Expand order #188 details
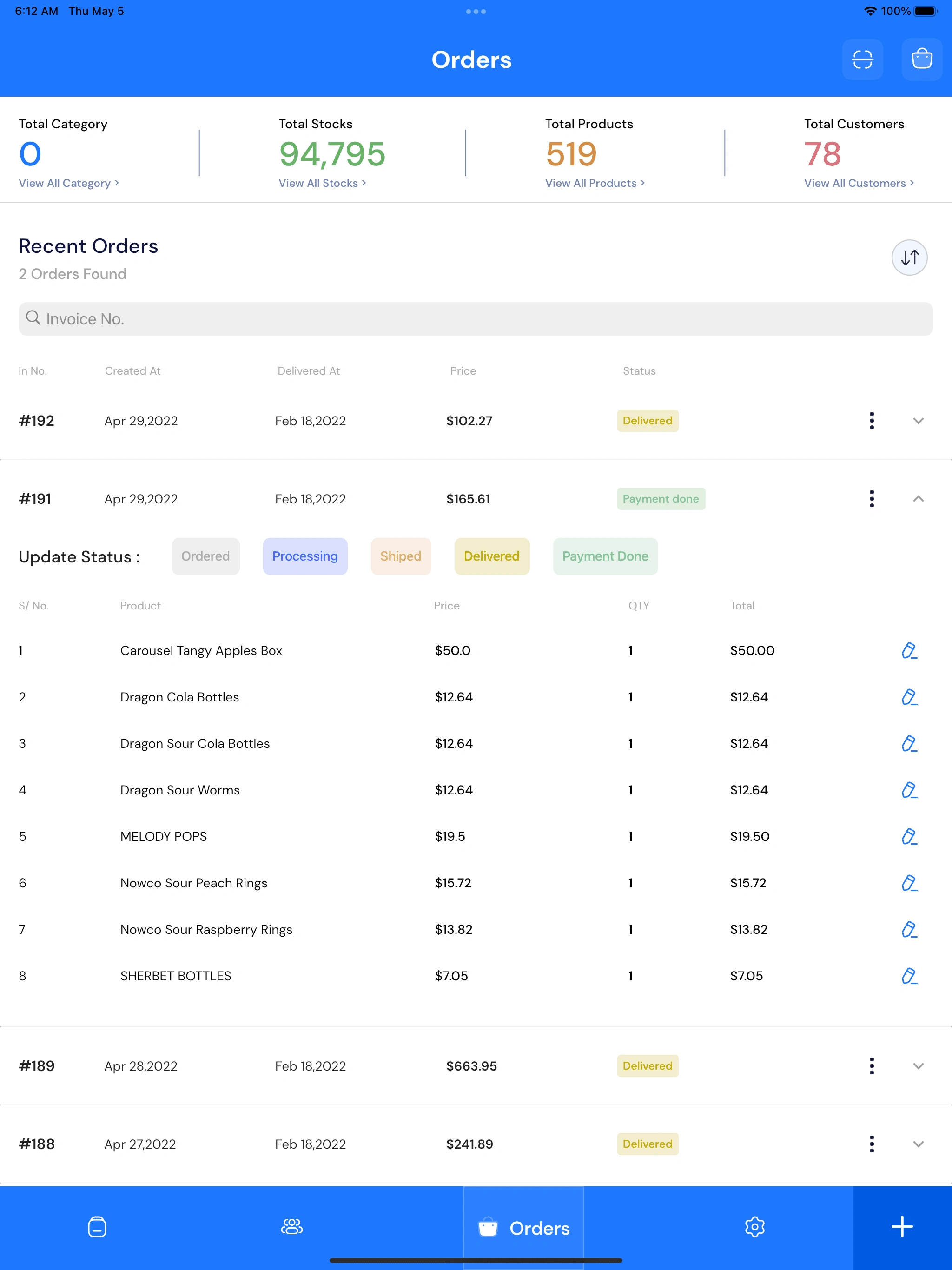 tap(918, 1144)
